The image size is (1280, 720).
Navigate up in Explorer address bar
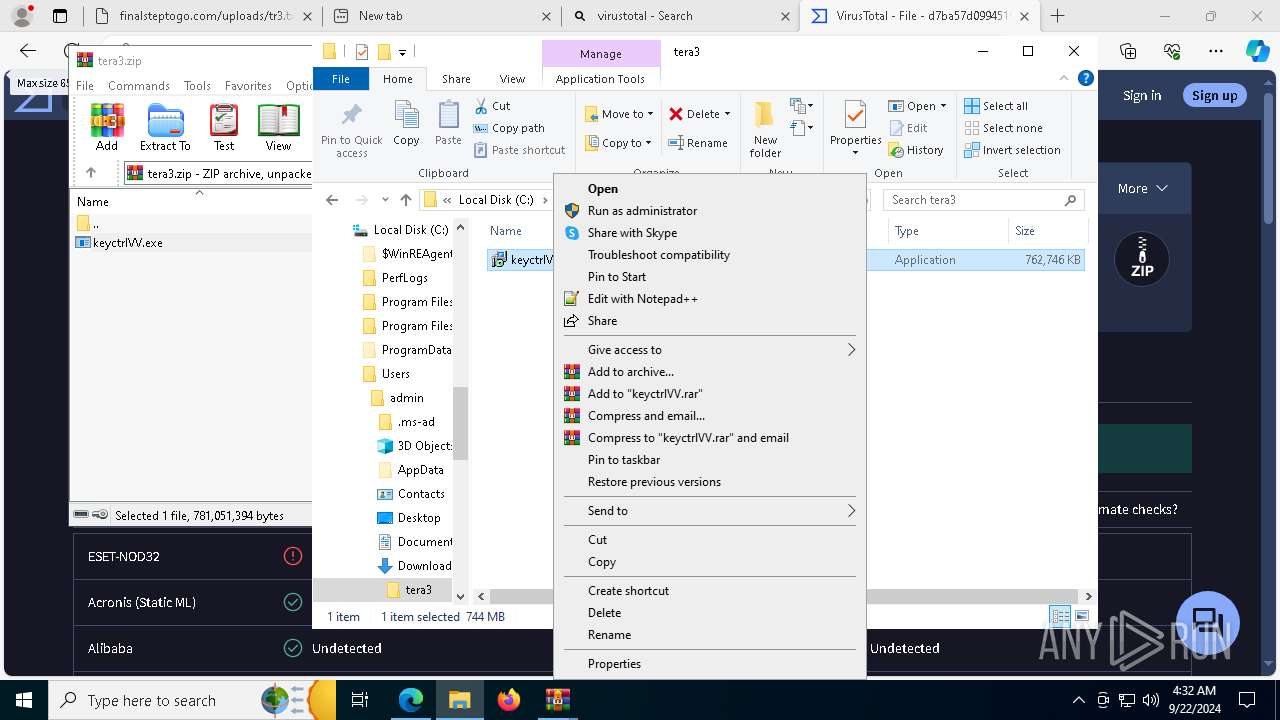(405, 200)
